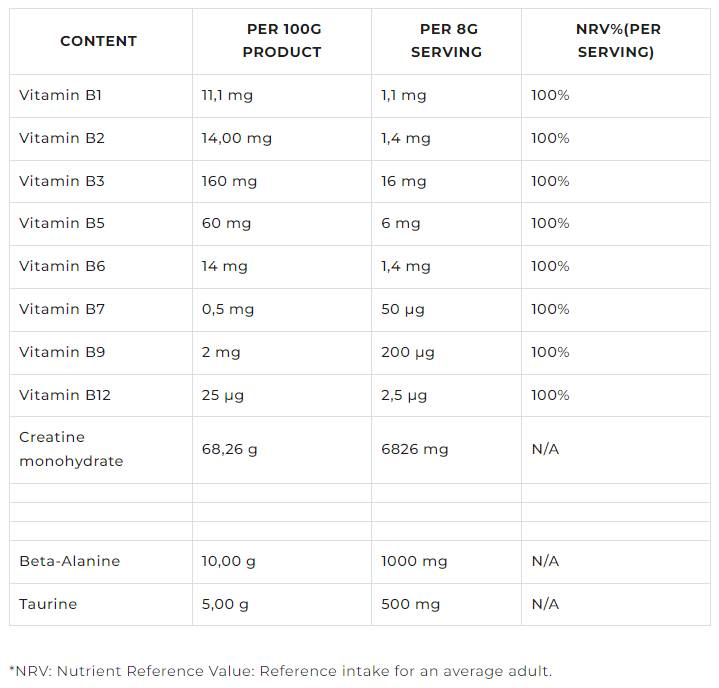Click the Vitamin B12 label cell

[65, 395]
